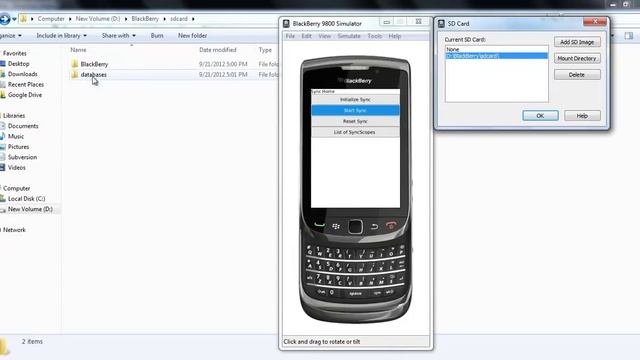Click the space key on phone keyboard
Viewport: 640px width, 360px height.
(x=356, y=293)
